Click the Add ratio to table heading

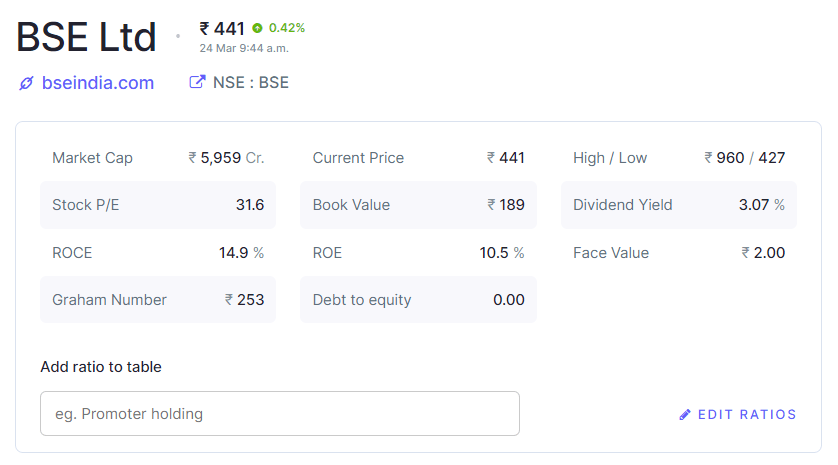(101, 367)
